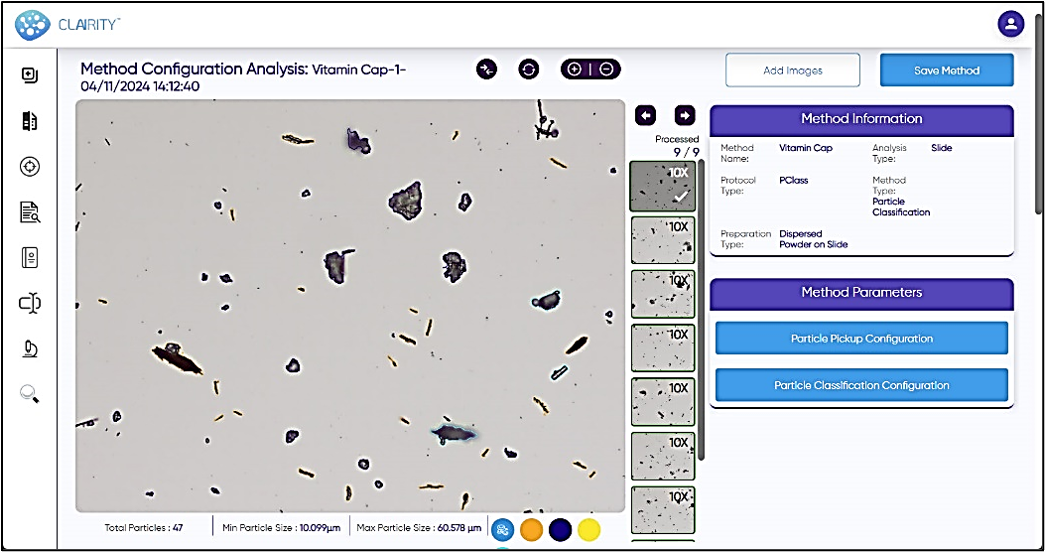Go to next image with right arrow
The image size is (1051, 556).
point(684,116)
